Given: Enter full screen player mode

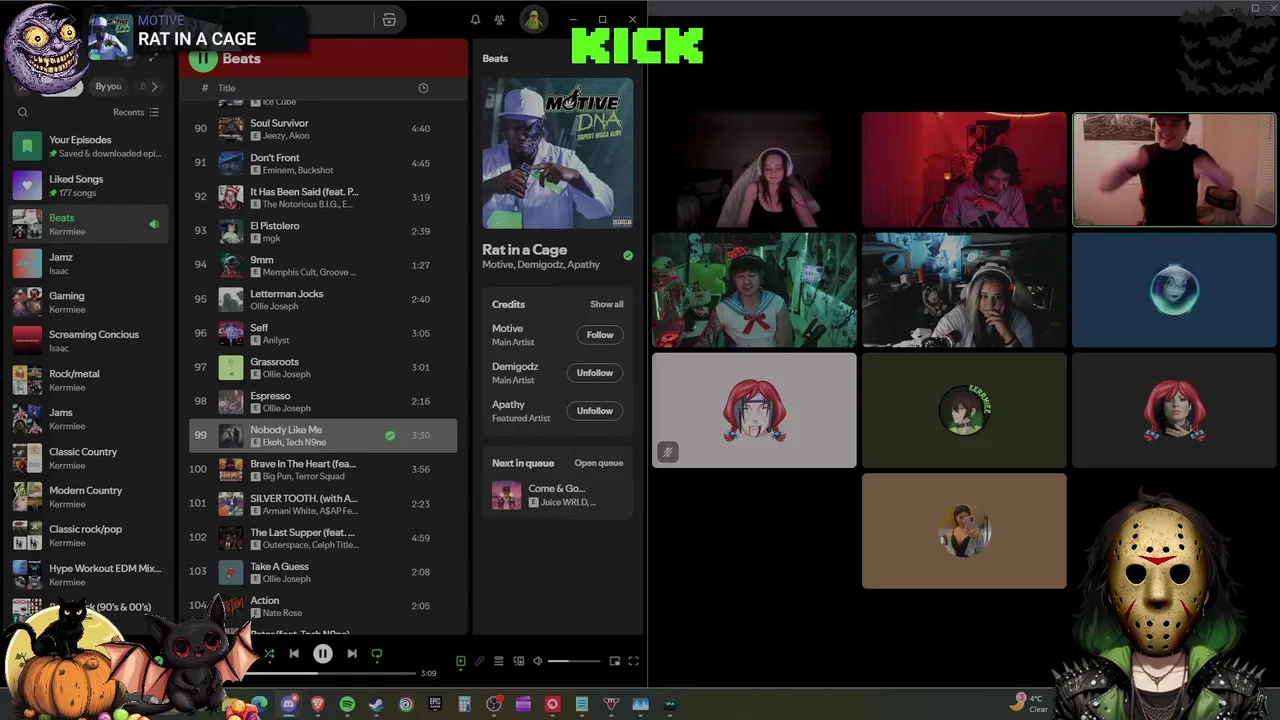Looking at the screenshot, I should click(x=633, y=661).
